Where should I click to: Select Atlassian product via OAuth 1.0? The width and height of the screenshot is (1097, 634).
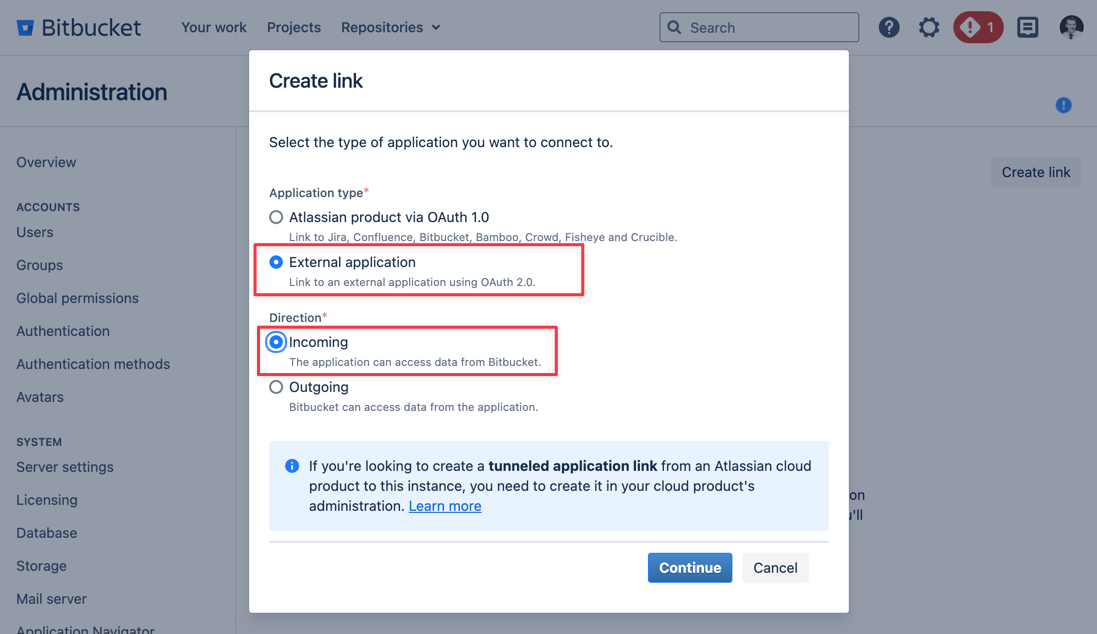click(x=275, y=217)
